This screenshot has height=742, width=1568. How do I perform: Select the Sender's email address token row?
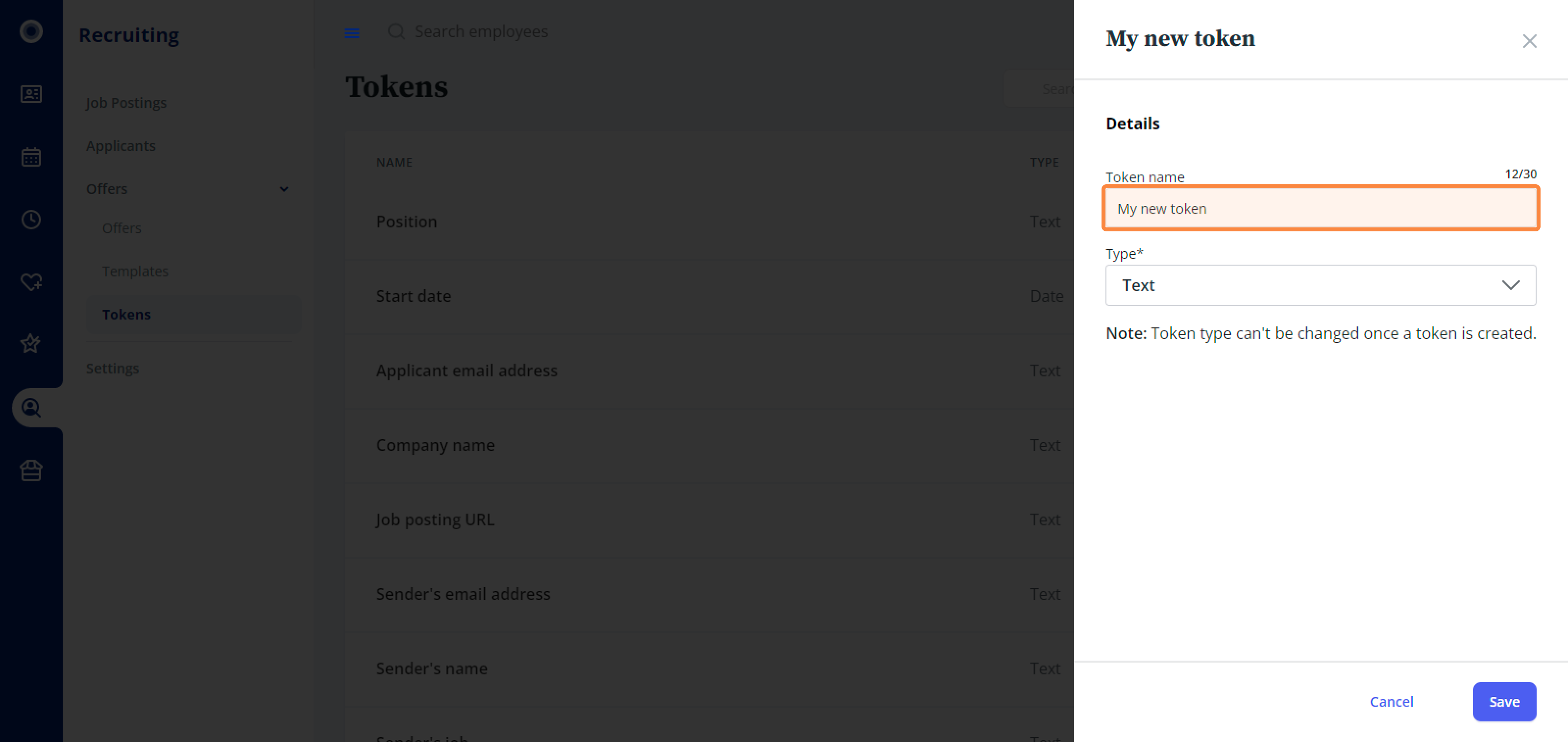[x=709, y=594]
